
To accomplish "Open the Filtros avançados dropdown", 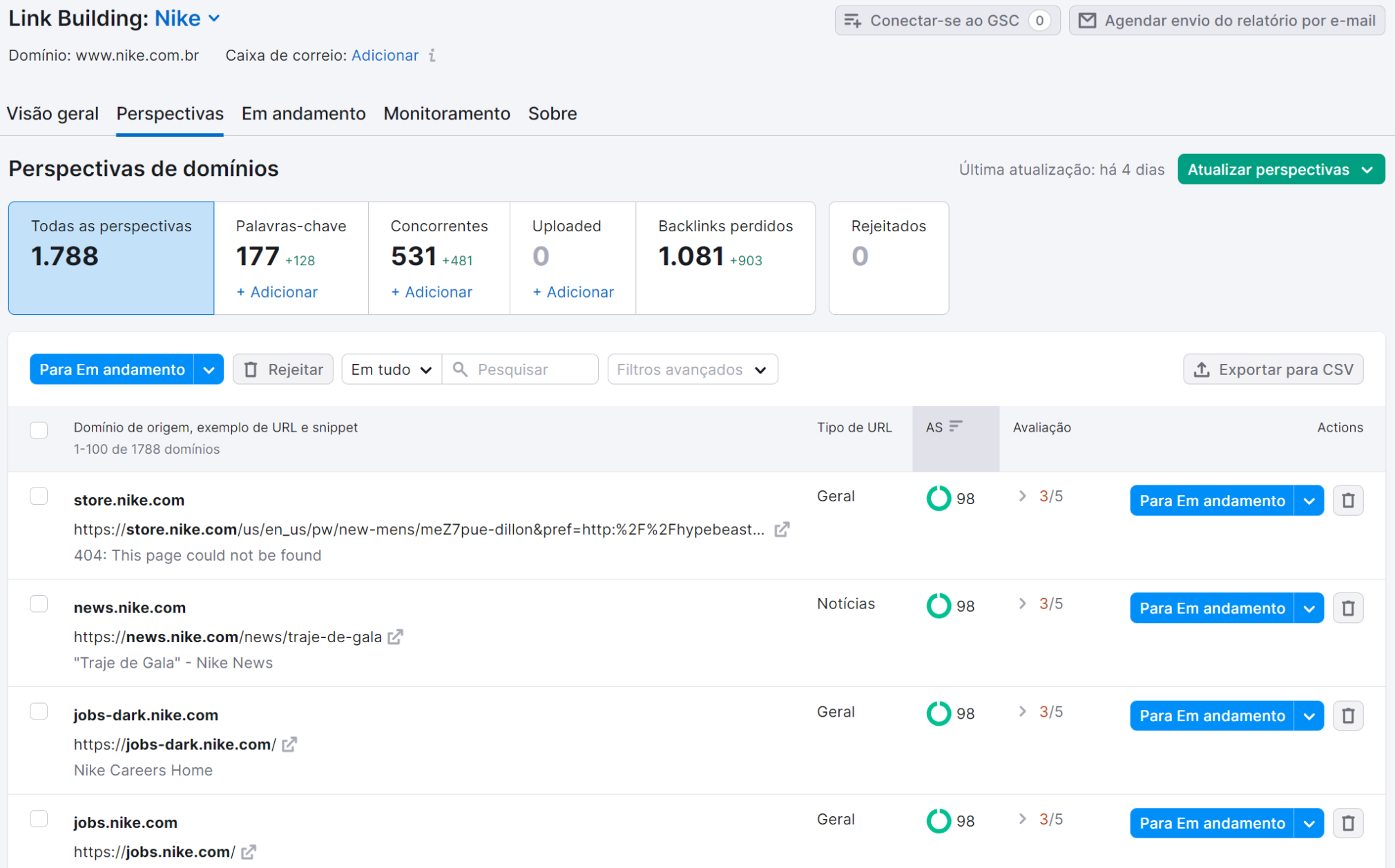I will [x=693, y=369].
